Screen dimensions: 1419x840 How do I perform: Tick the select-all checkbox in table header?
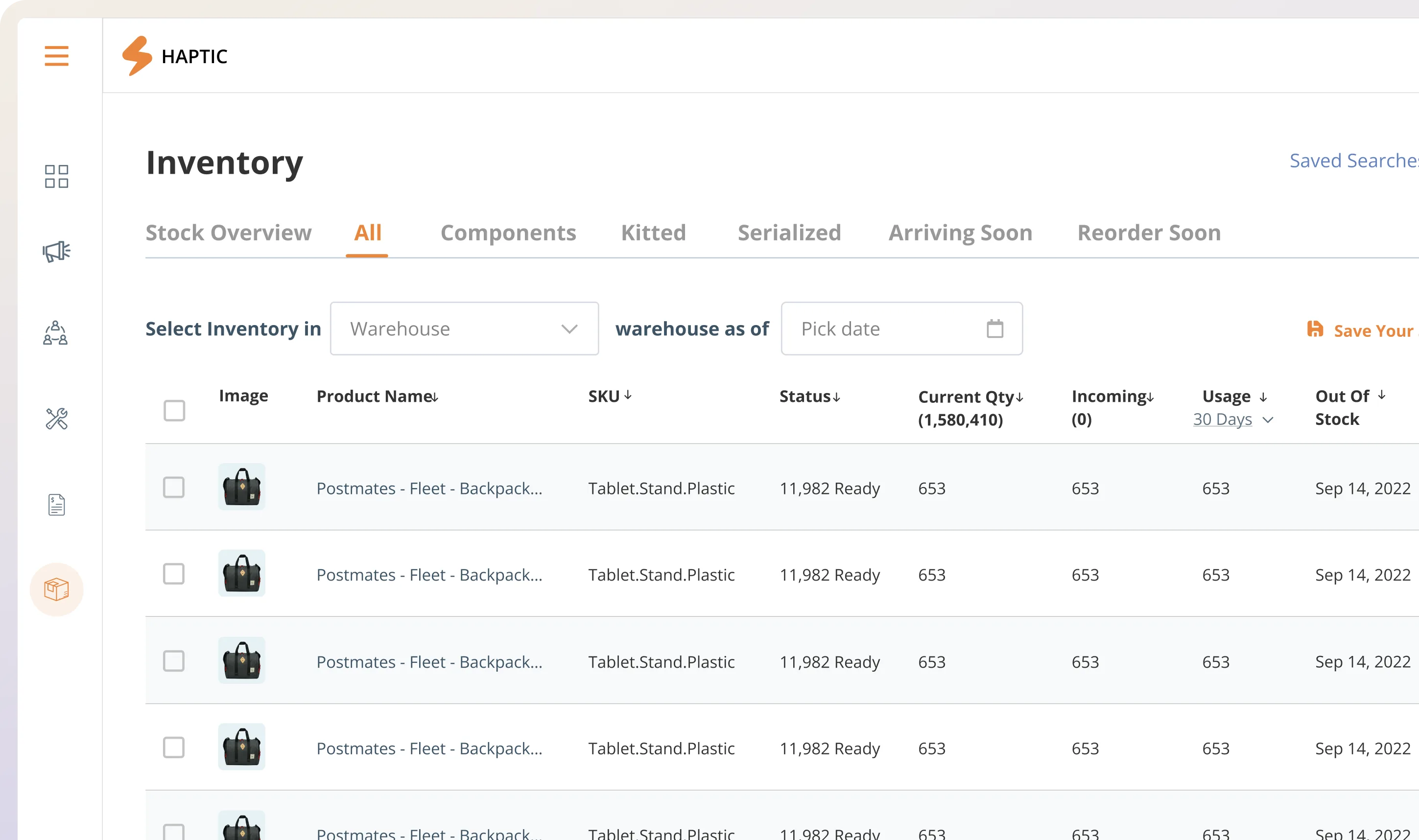click(174, 410)
